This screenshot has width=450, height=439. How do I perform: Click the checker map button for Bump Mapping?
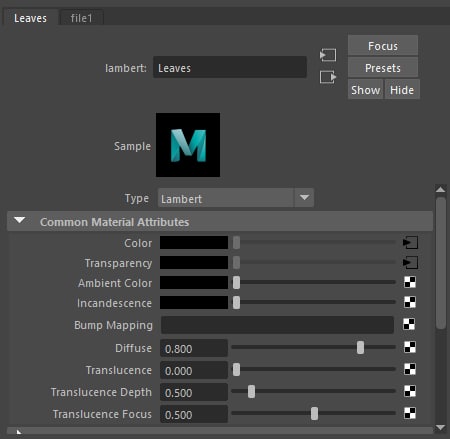409,324
